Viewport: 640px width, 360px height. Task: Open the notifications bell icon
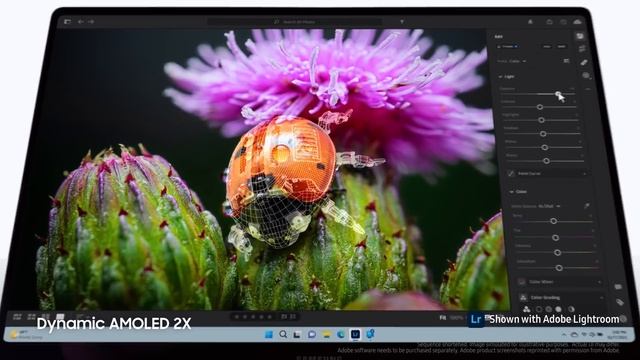(530, 22)
